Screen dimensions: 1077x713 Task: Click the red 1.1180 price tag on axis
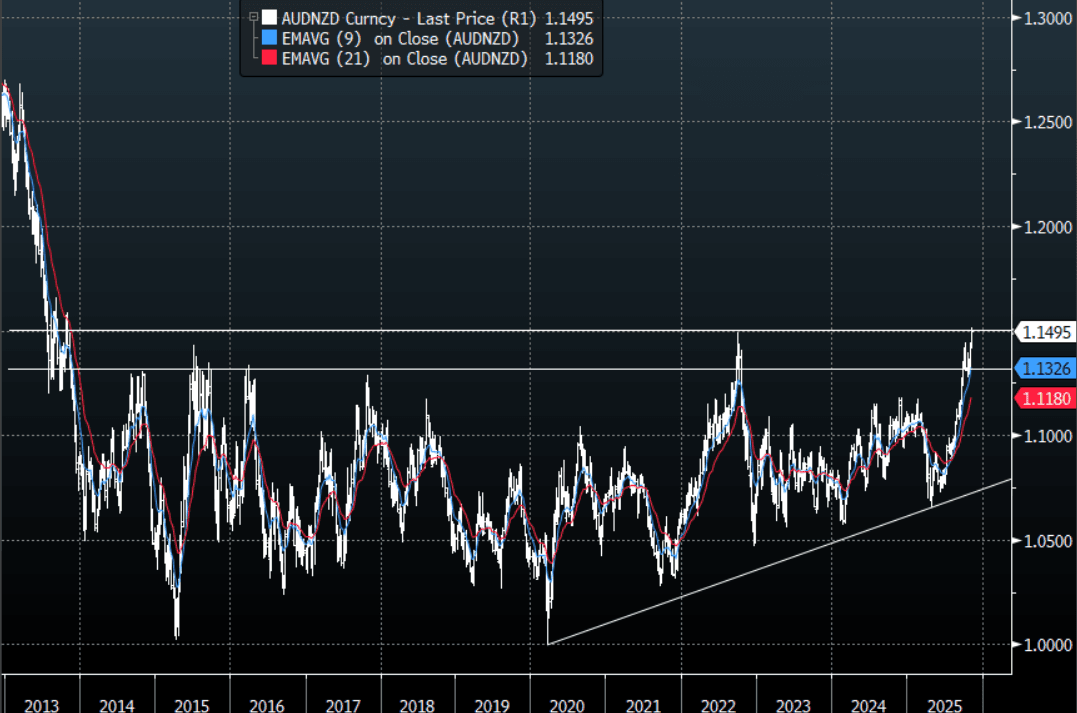(1044, 399)
